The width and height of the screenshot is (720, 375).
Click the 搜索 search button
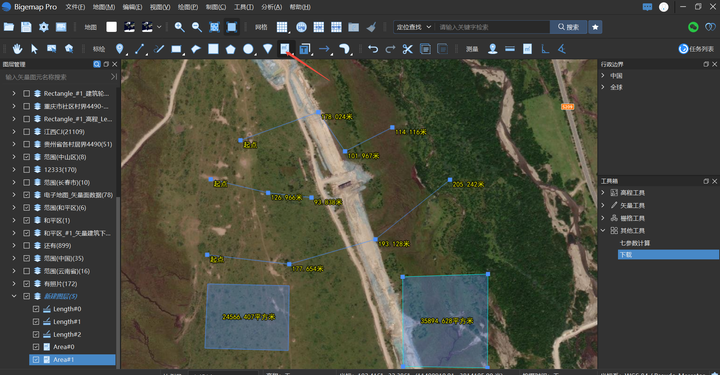point(568,27)
